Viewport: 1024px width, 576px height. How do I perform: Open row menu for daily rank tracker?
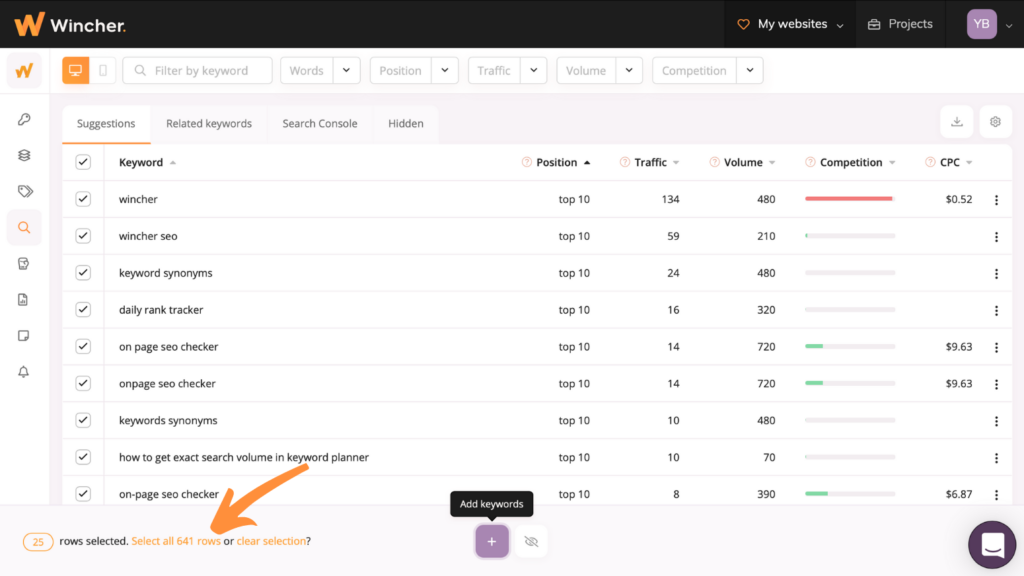pos(997,310)
